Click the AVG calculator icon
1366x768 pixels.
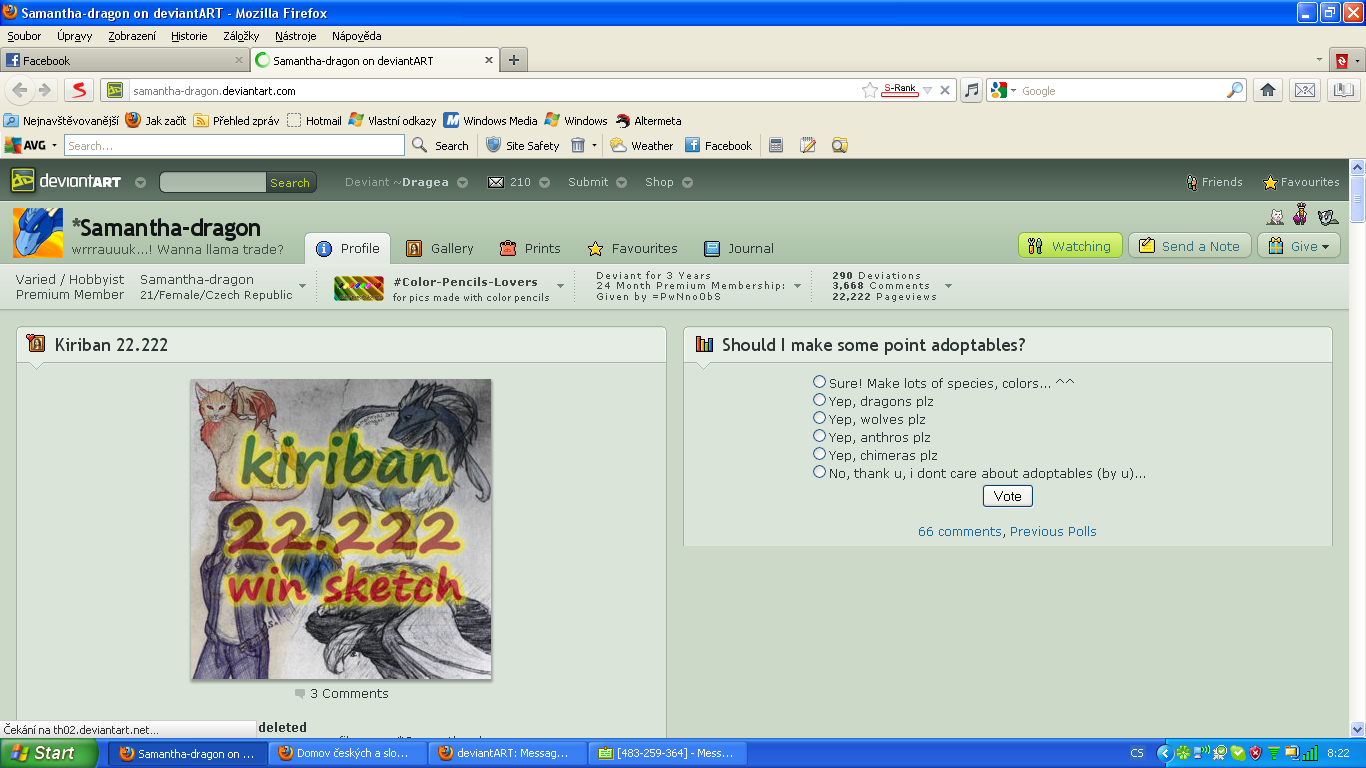pyautogui.click(x=775, y=145)
